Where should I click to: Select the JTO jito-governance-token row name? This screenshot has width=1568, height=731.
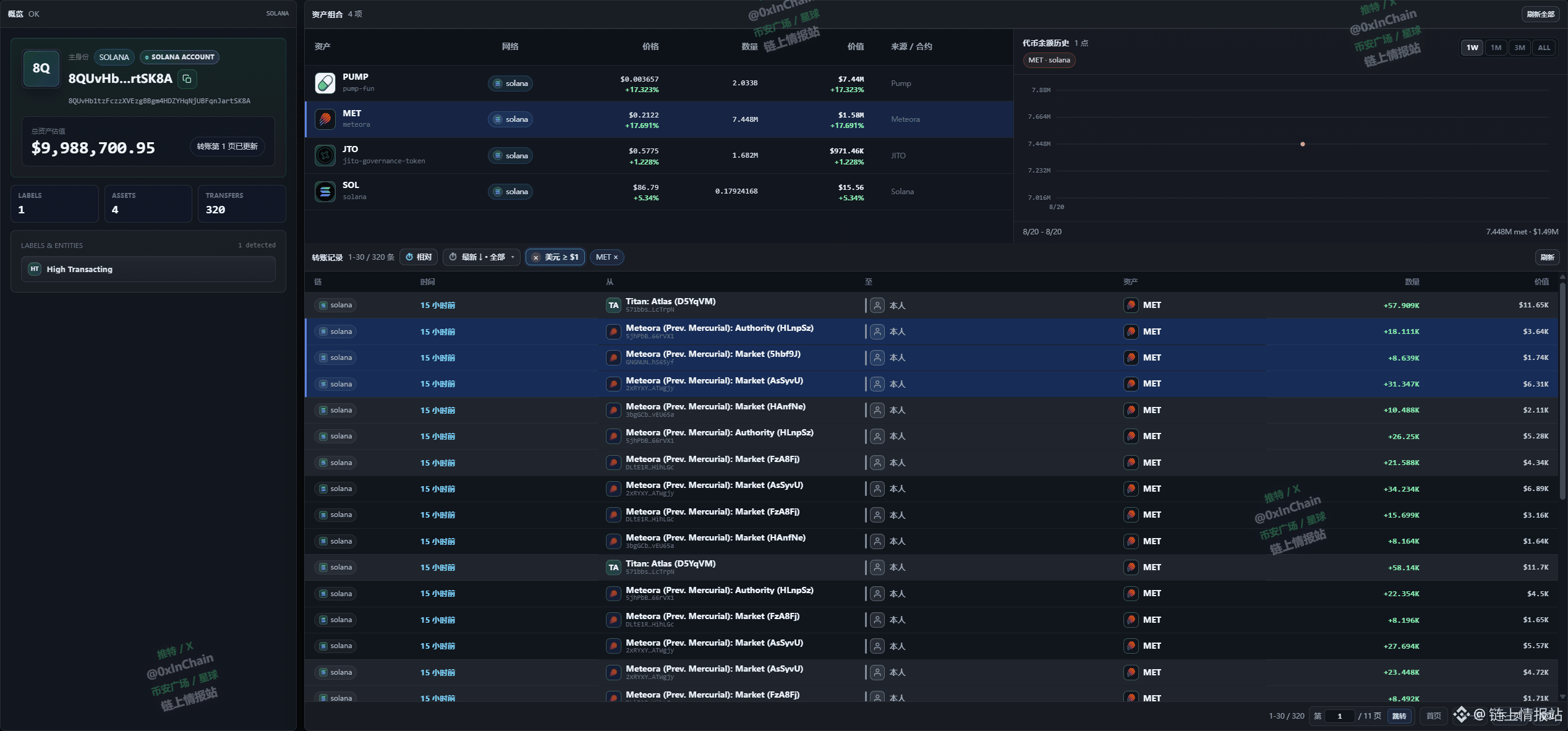(x=383, y=155)
